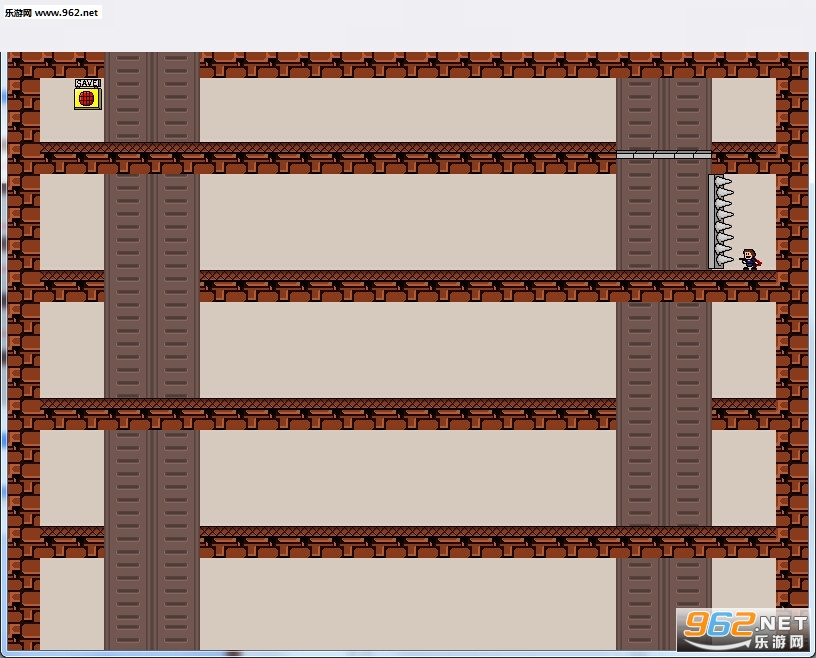Click the red button on save block
816x658 pixels.
(x=86, y=98)
